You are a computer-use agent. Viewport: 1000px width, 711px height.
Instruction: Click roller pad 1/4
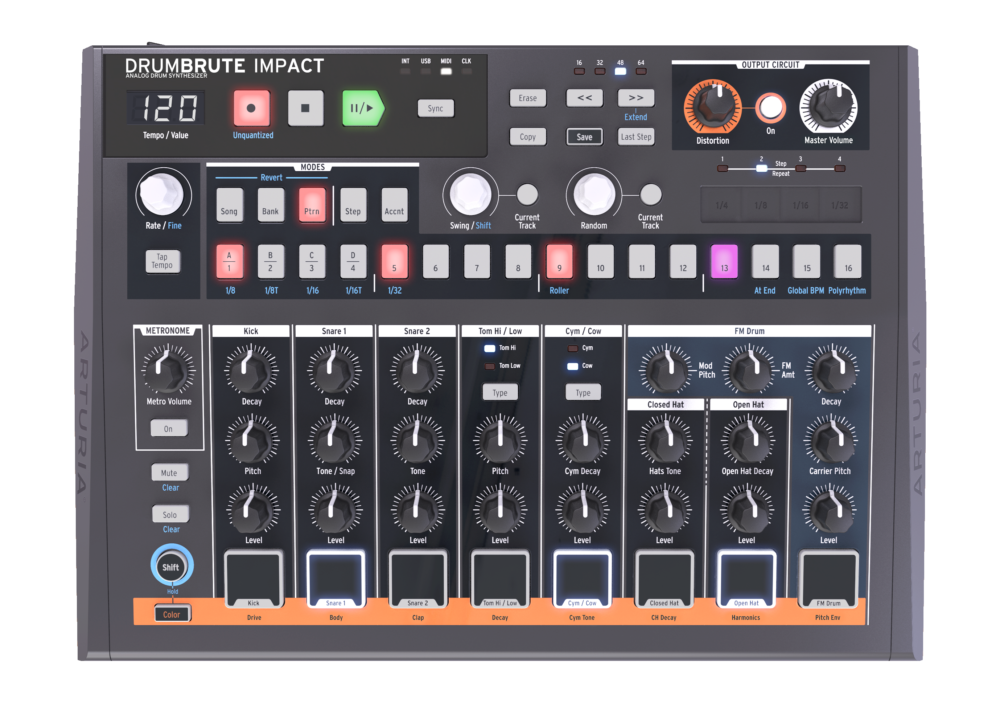pyautogui.click(x=721, y=205)
